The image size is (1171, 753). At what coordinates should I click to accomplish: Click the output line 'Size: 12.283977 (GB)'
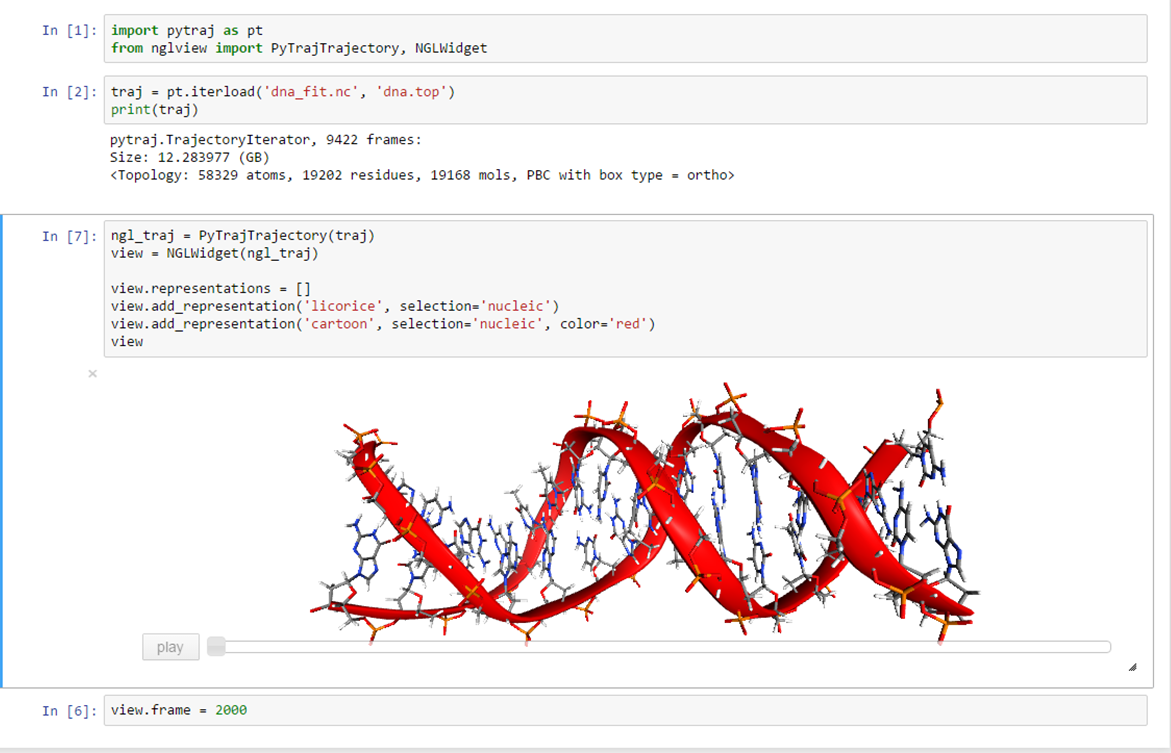[190, 158]
